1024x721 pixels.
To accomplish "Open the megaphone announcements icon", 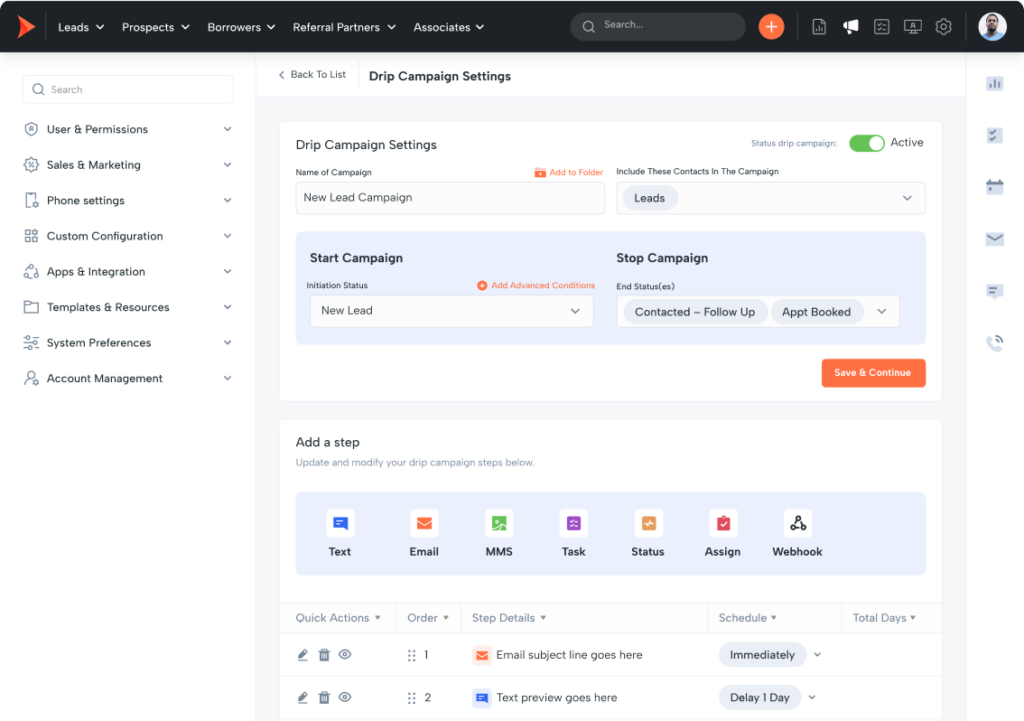I will point(850,27).
